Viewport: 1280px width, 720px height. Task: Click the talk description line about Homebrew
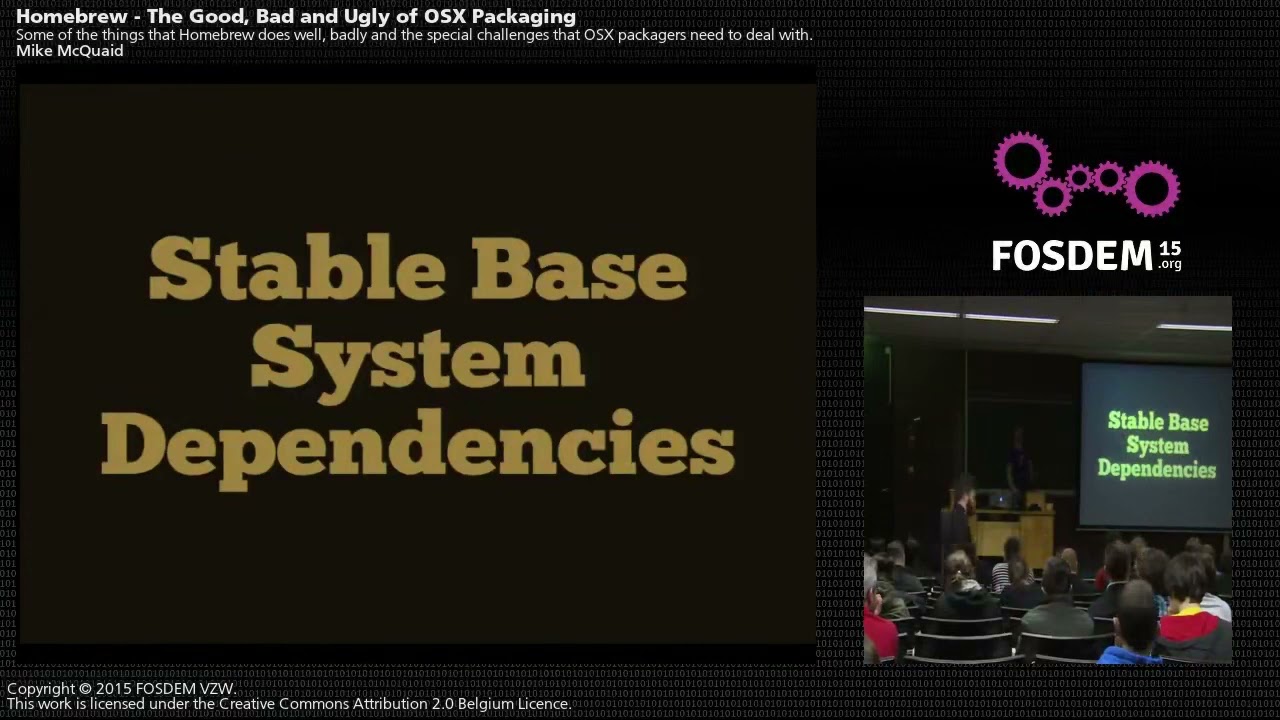point(414,34)
